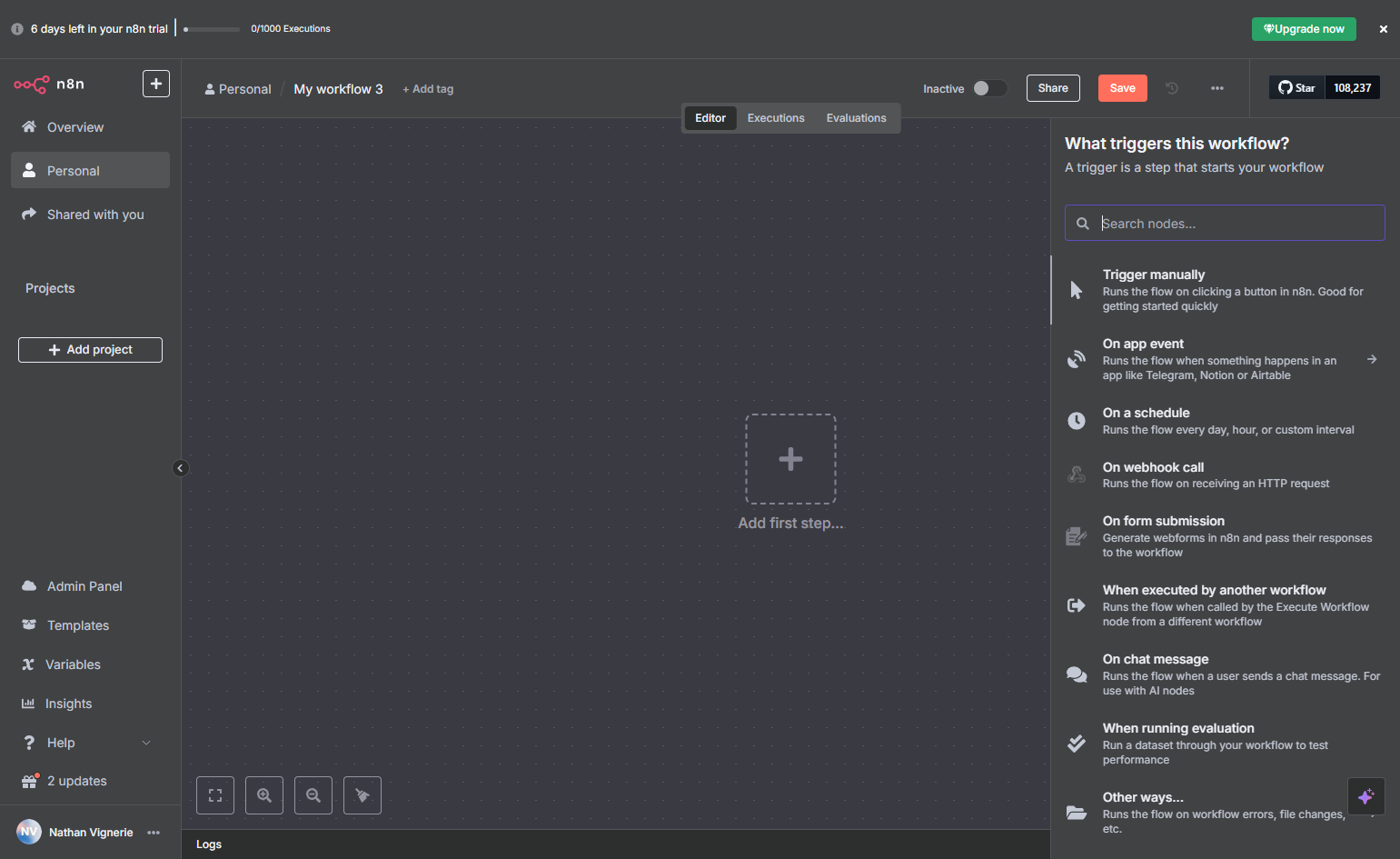Expand the On app event arrow

[x=1372, y=359]
